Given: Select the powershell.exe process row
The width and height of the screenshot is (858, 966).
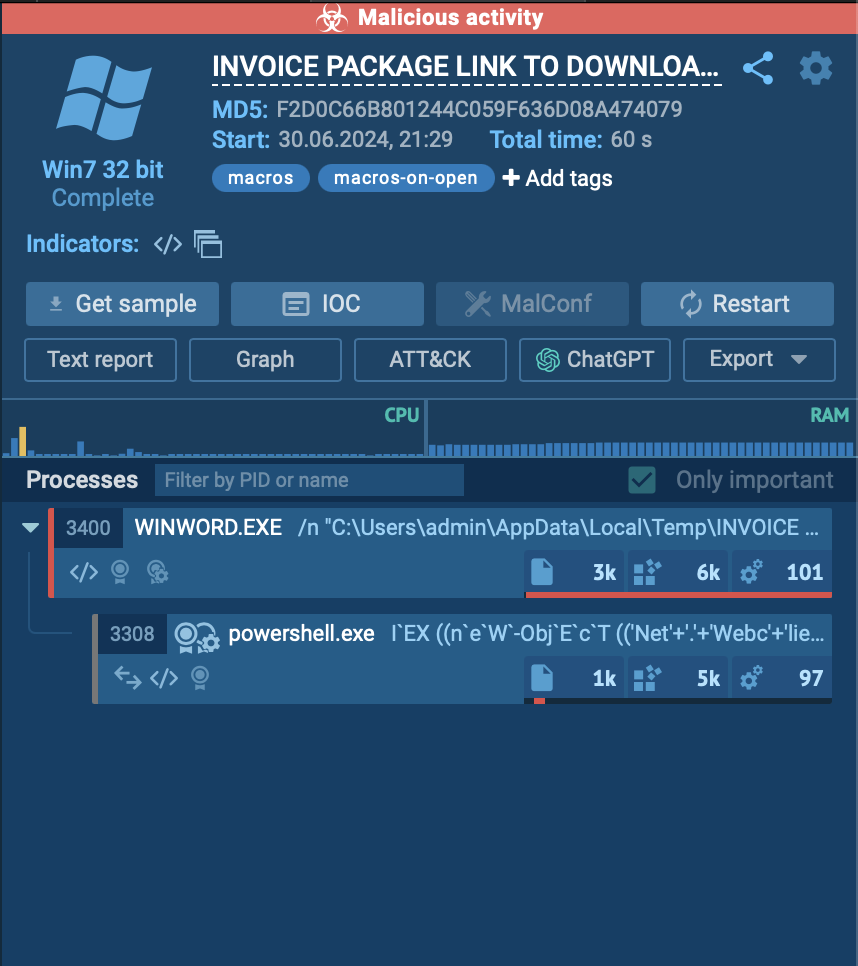Looking at the screenshot, I should tap(462, 659).
